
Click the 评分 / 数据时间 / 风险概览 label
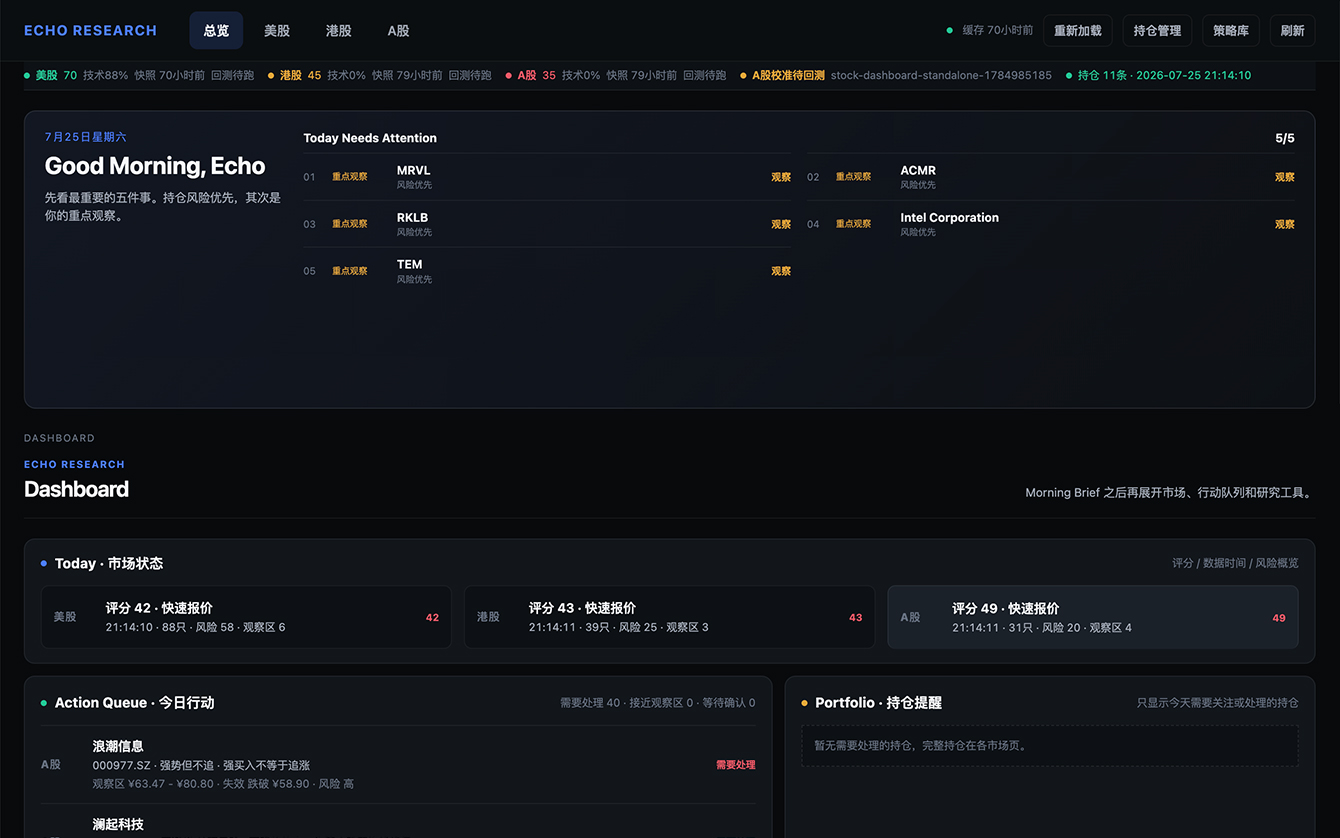tap(1235, 563)
